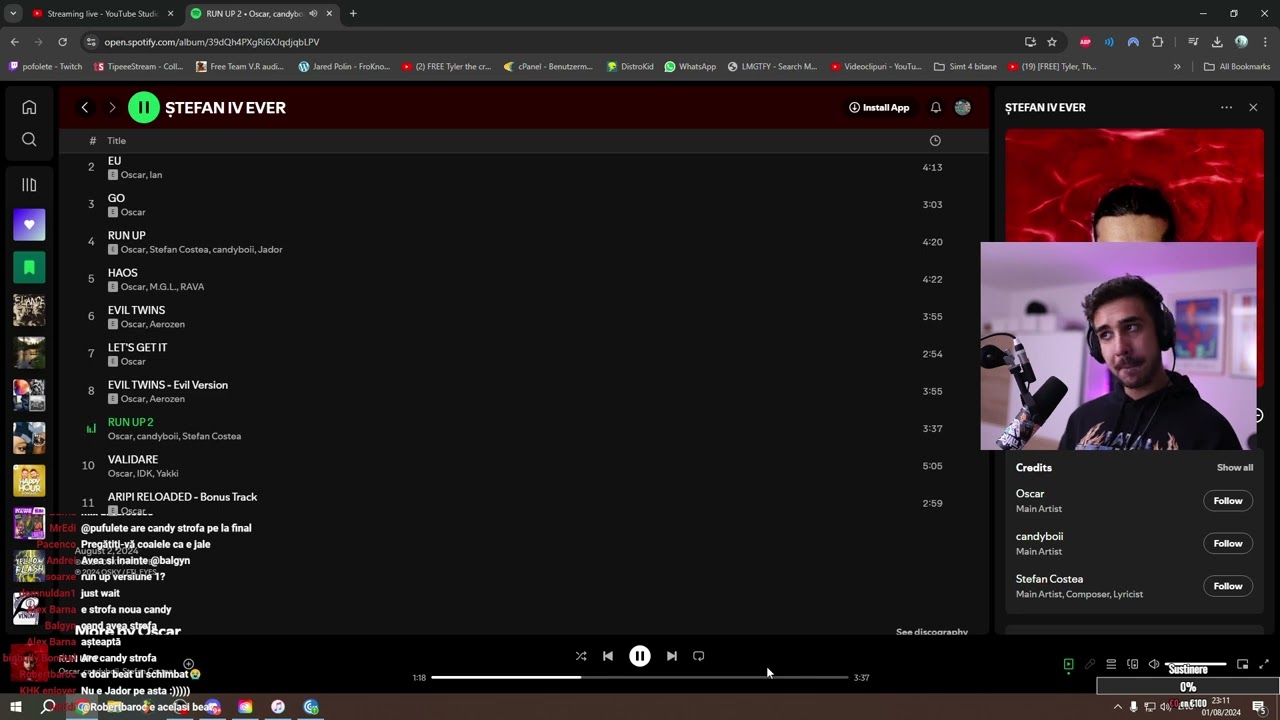Screen dimensions: 1280x720
Task: Reload the current page
Action: (x=62, y=42)
